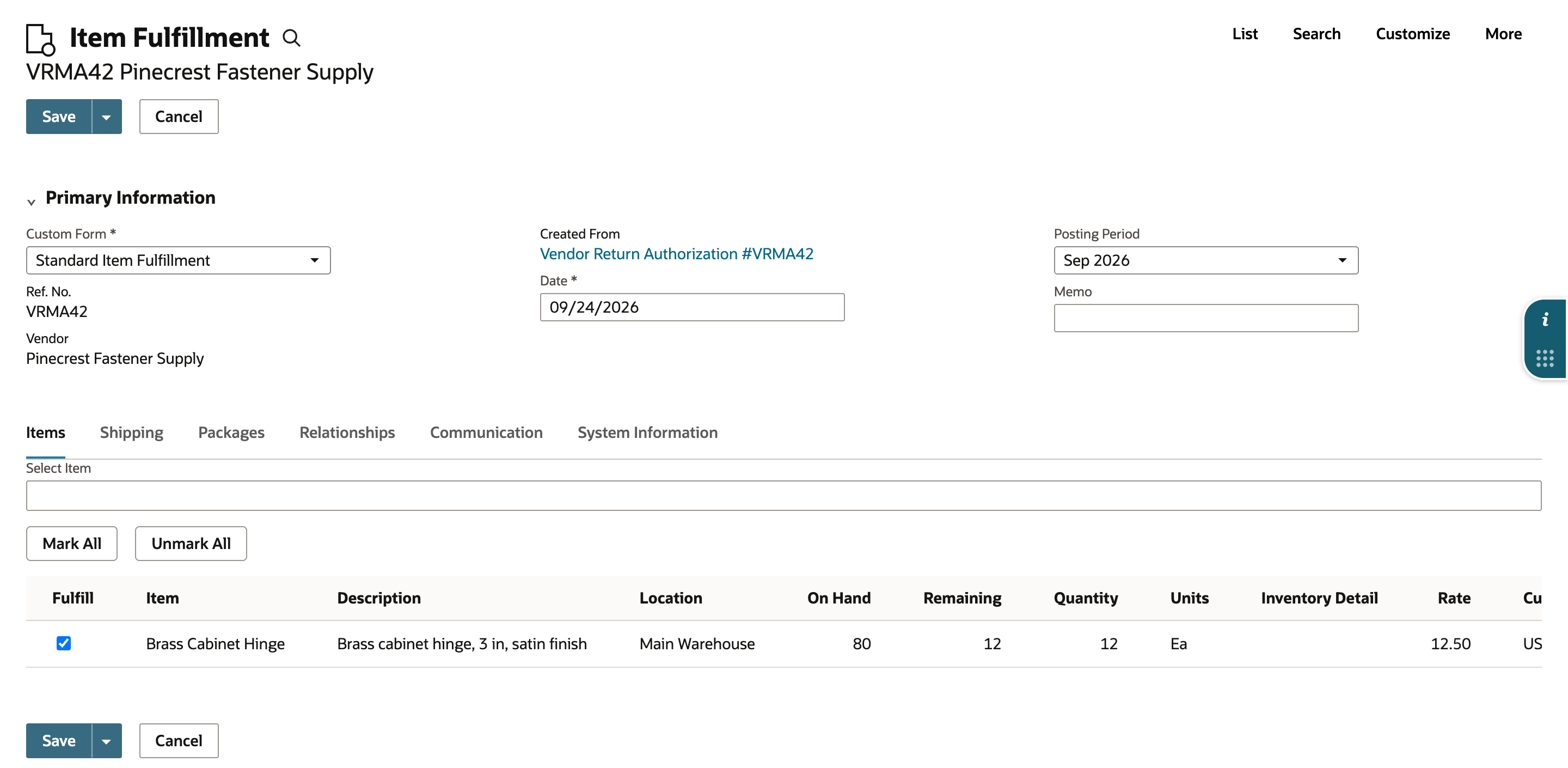Open the System Information tab
This screenshot has height=768, width=1568.
(647, 432)
